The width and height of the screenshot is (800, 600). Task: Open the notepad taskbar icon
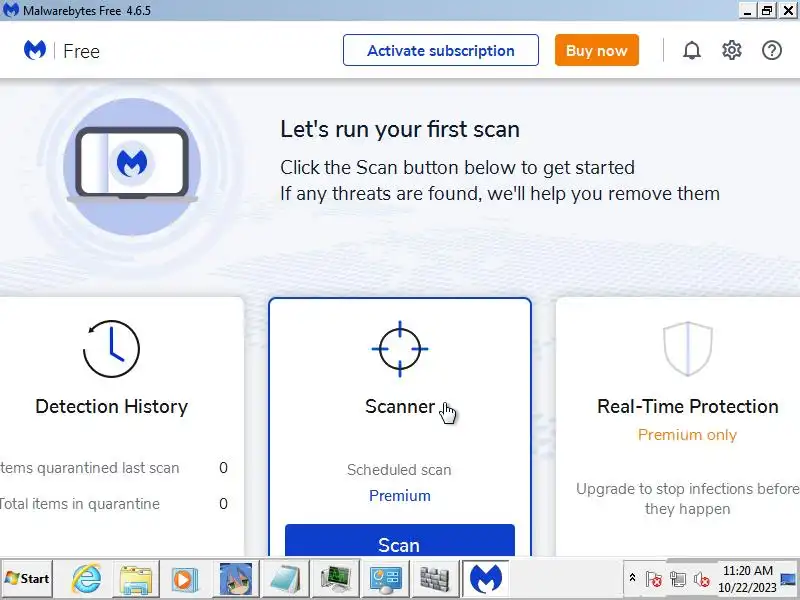pyautogui.click(x=285, y=579)
